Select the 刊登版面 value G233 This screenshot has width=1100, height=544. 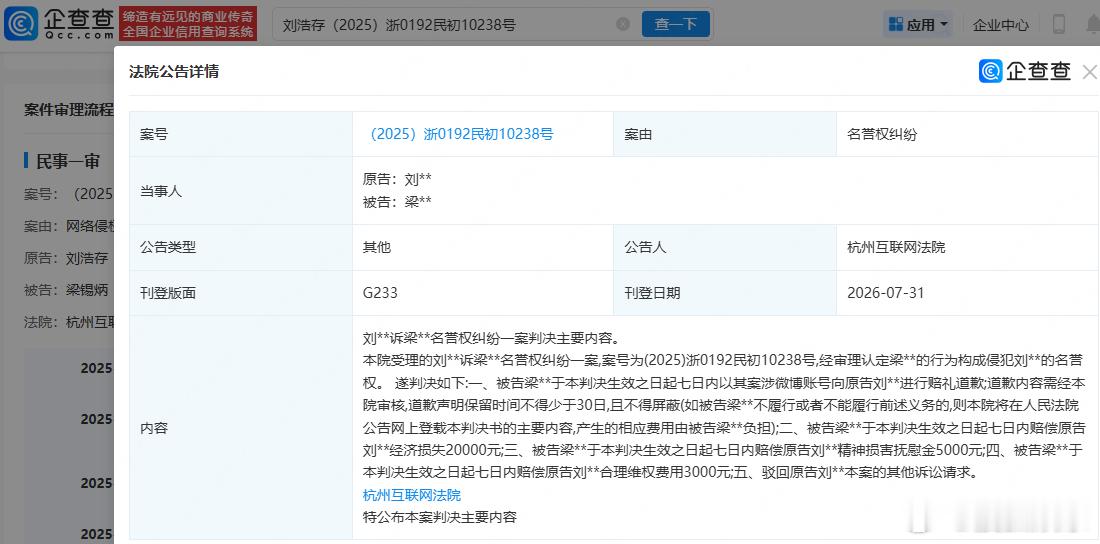[380, 293]
